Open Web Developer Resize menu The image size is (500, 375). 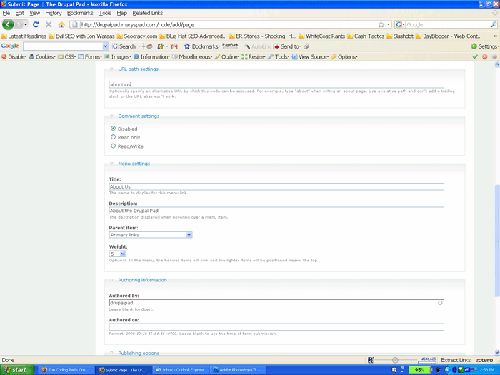pos(253,57)
